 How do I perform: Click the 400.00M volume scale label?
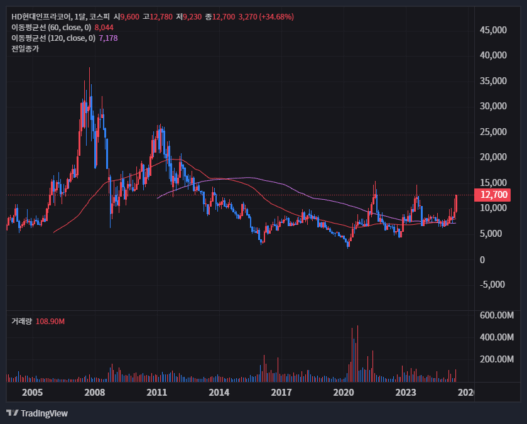point(497,337)
